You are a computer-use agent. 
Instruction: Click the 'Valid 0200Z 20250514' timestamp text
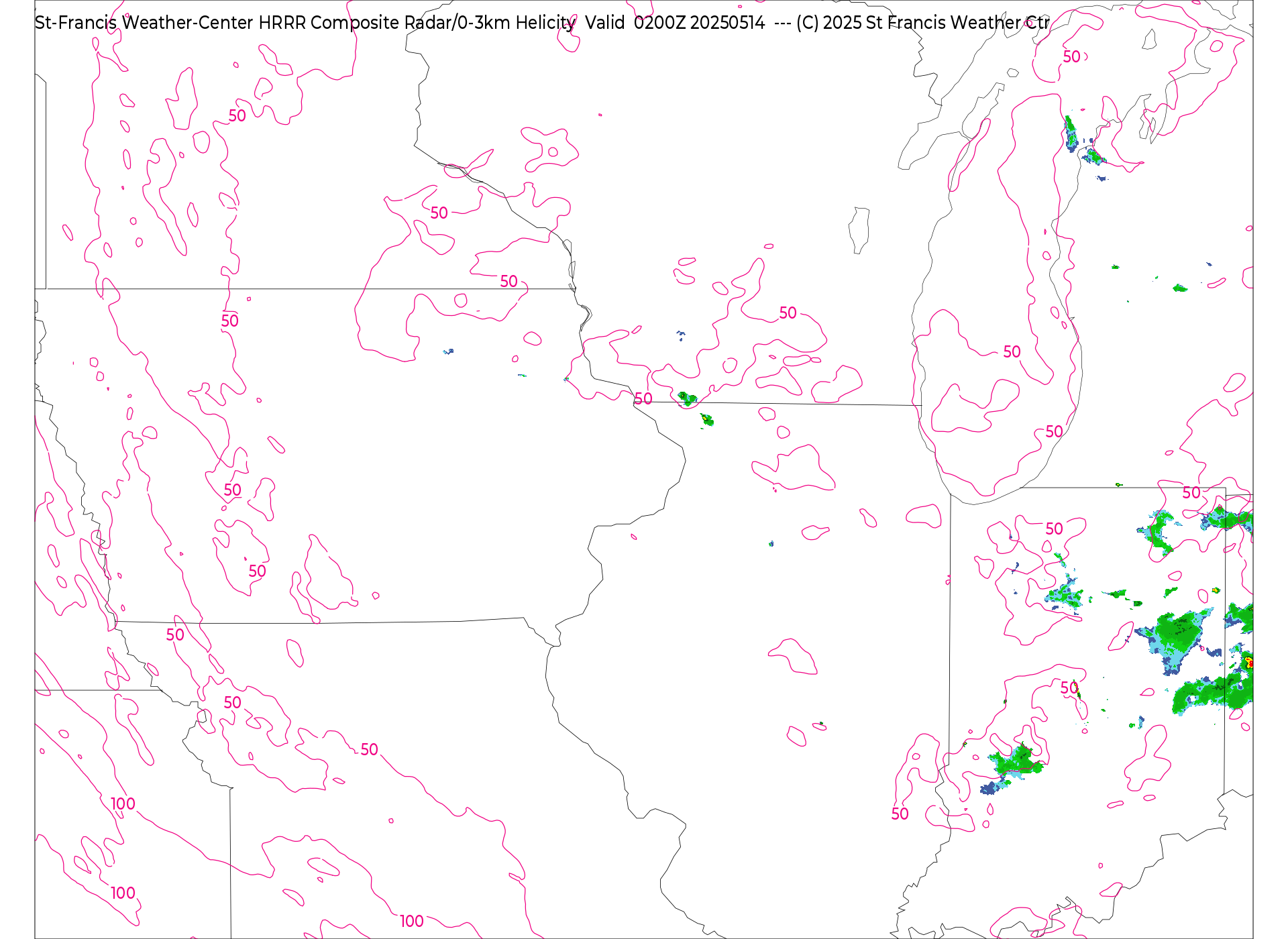675,23
